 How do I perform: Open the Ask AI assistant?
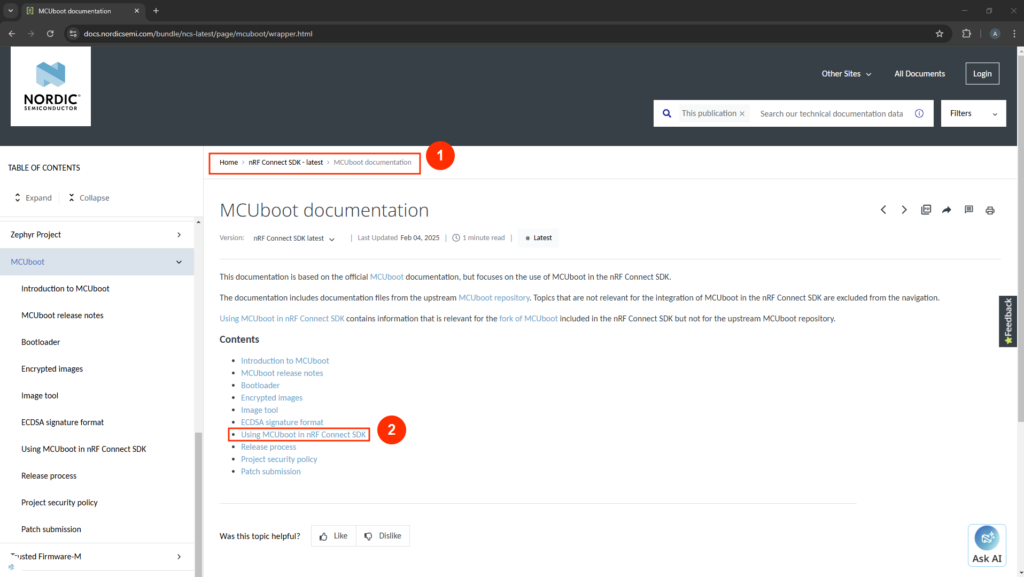[x=987, y=545]
